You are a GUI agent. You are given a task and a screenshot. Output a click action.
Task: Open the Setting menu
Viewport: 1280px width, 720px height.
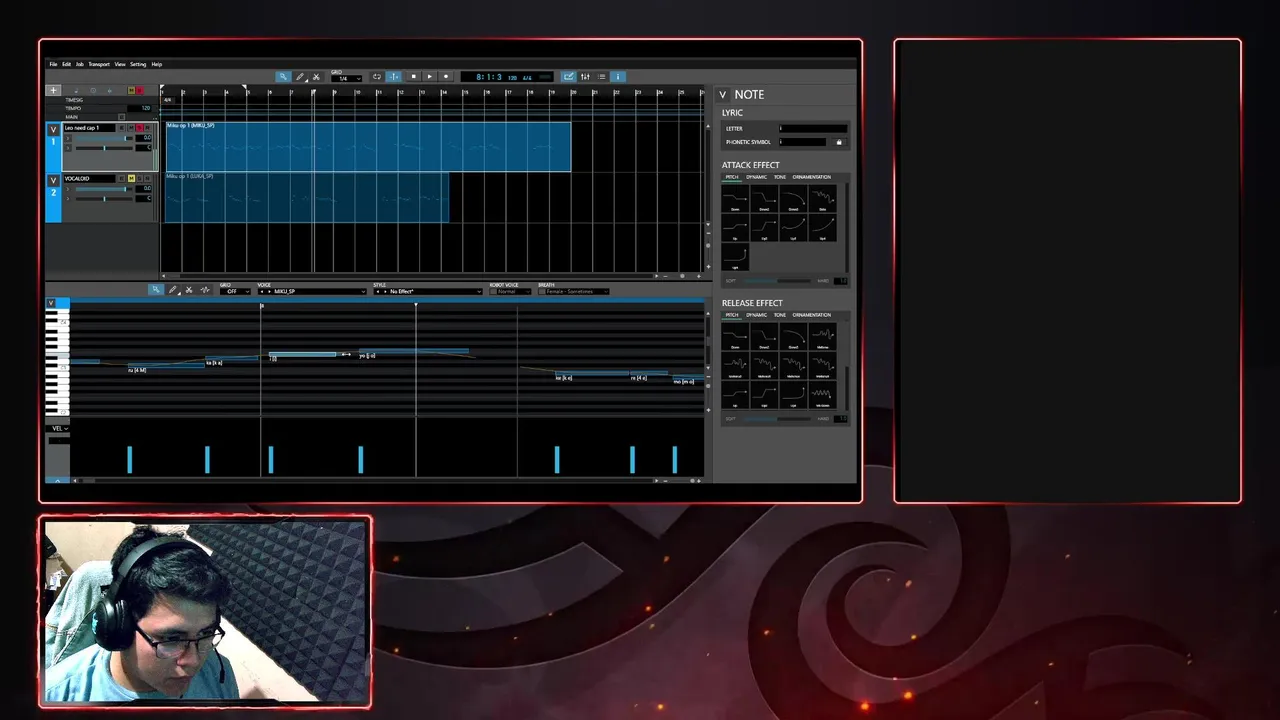[x=138, y=64]
